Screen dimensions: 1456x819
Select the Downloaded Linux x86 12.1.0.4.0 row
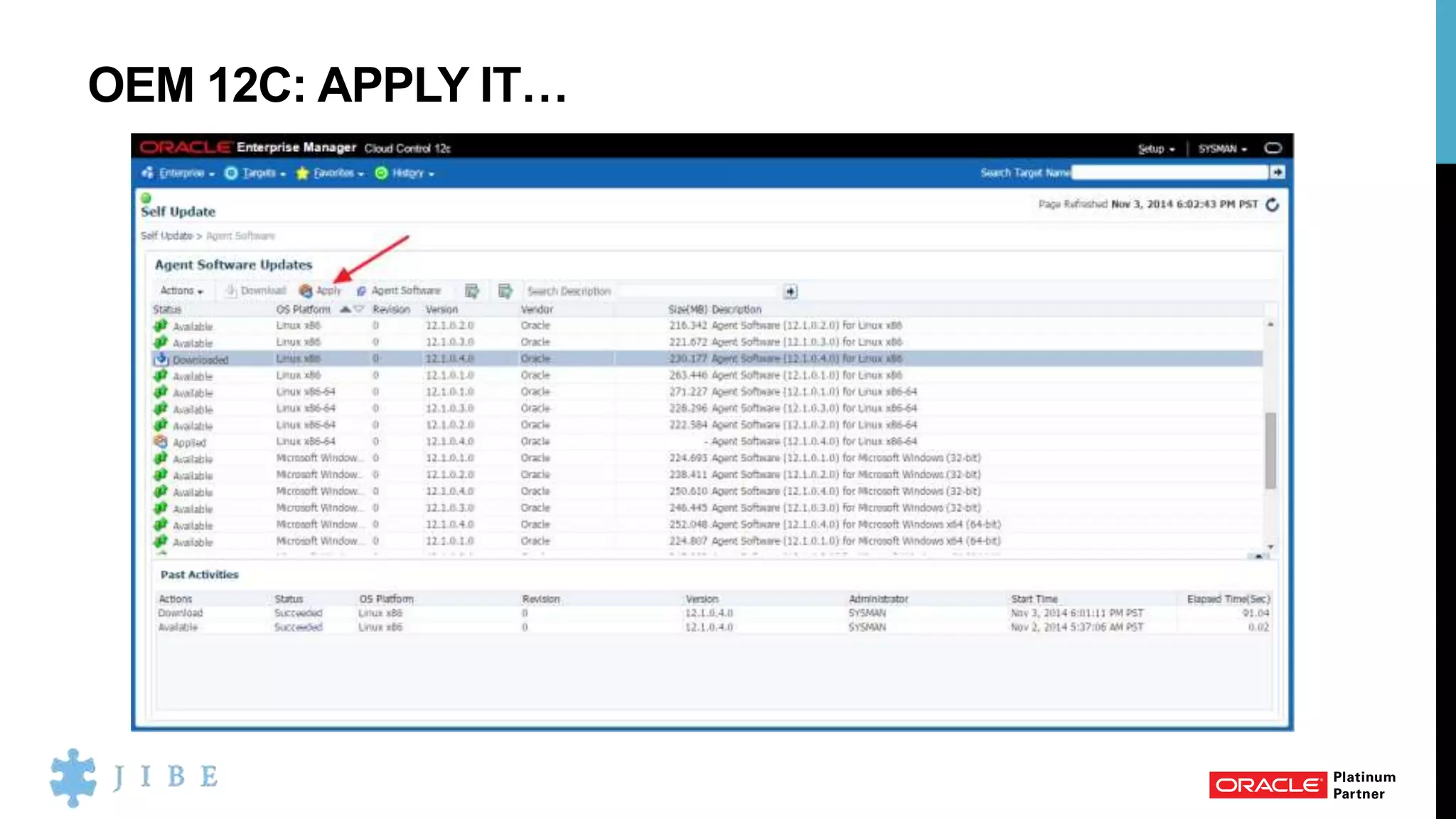tap(707, 359)
